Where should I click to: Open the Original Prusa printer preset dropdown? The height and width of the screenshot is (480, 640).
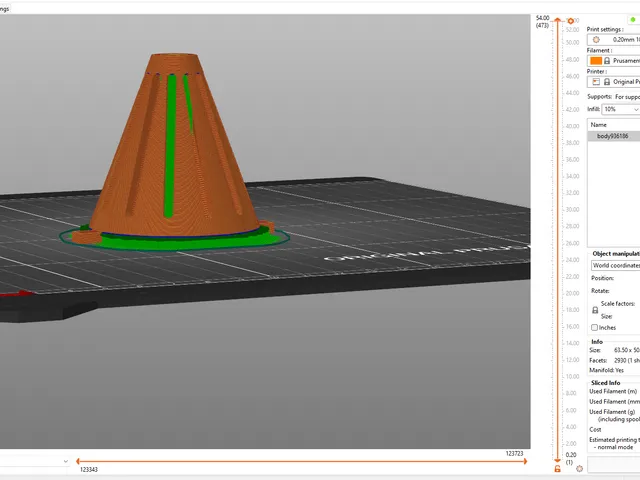[x=614, y=82]
